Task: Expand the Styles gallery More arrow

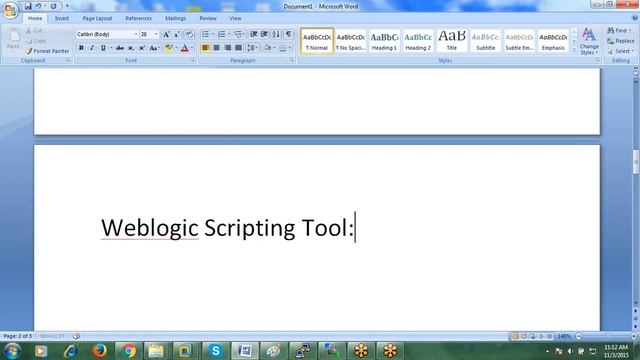Action: pyautogui.click(x=573, y=50)
